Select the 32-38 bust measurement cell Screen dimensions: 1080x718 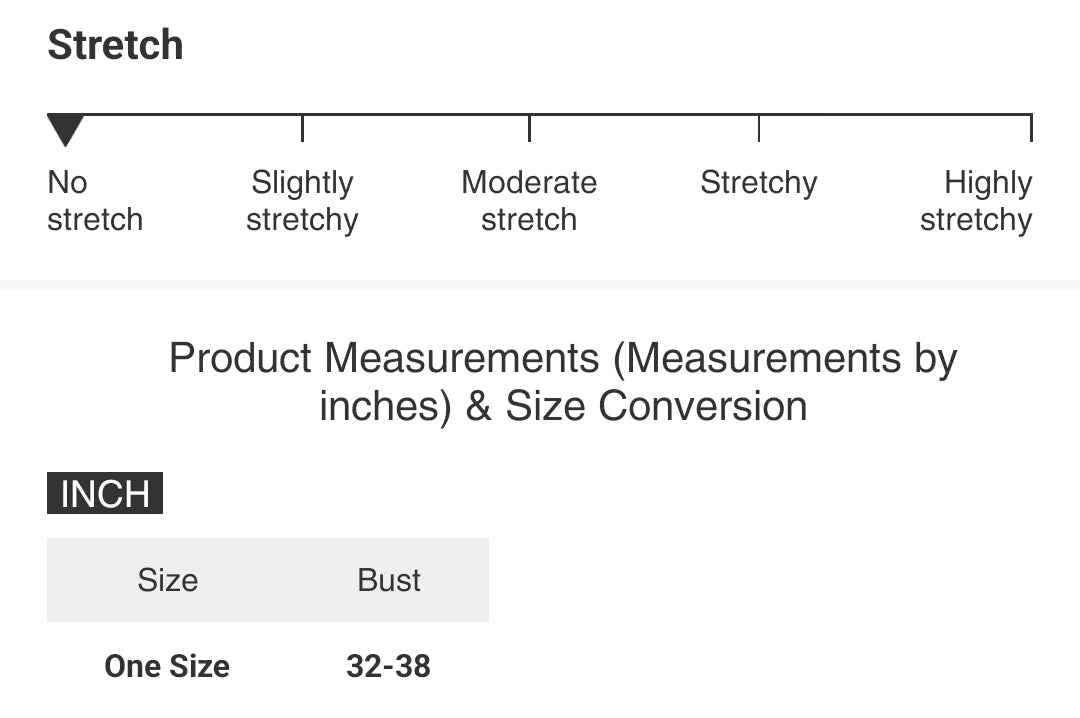388,666
